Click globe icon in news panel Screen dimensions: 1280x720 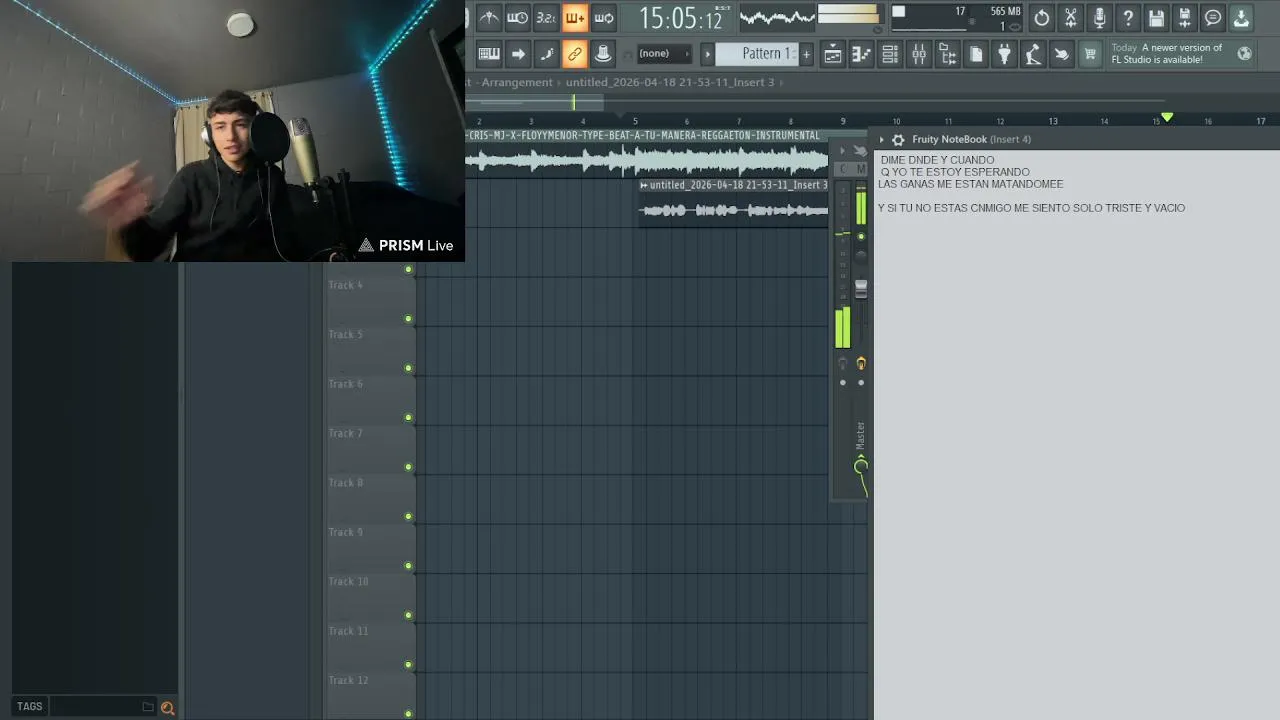[1245, 54]
